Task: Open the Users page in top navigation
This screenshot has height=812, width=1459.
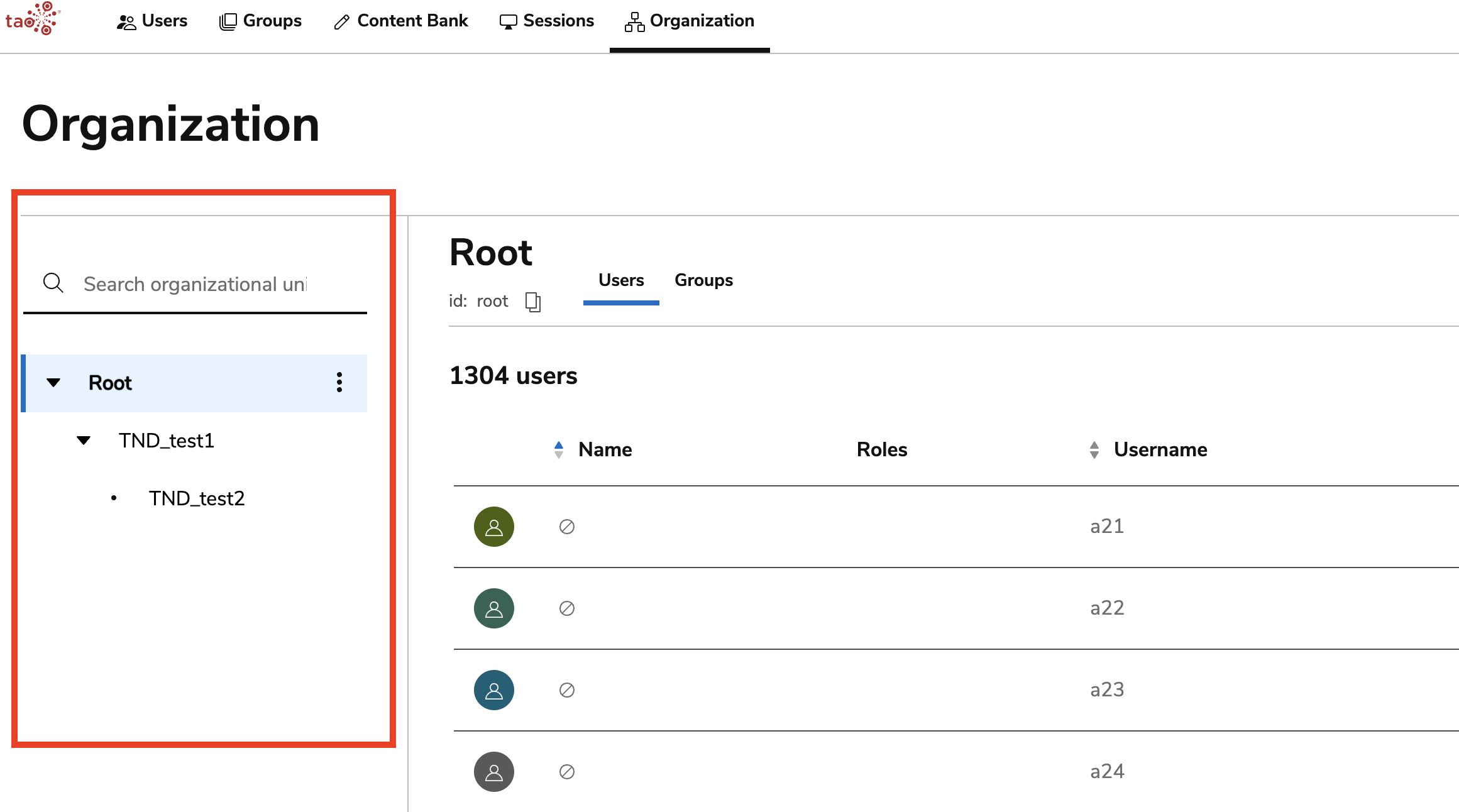Action: (152, 21)
